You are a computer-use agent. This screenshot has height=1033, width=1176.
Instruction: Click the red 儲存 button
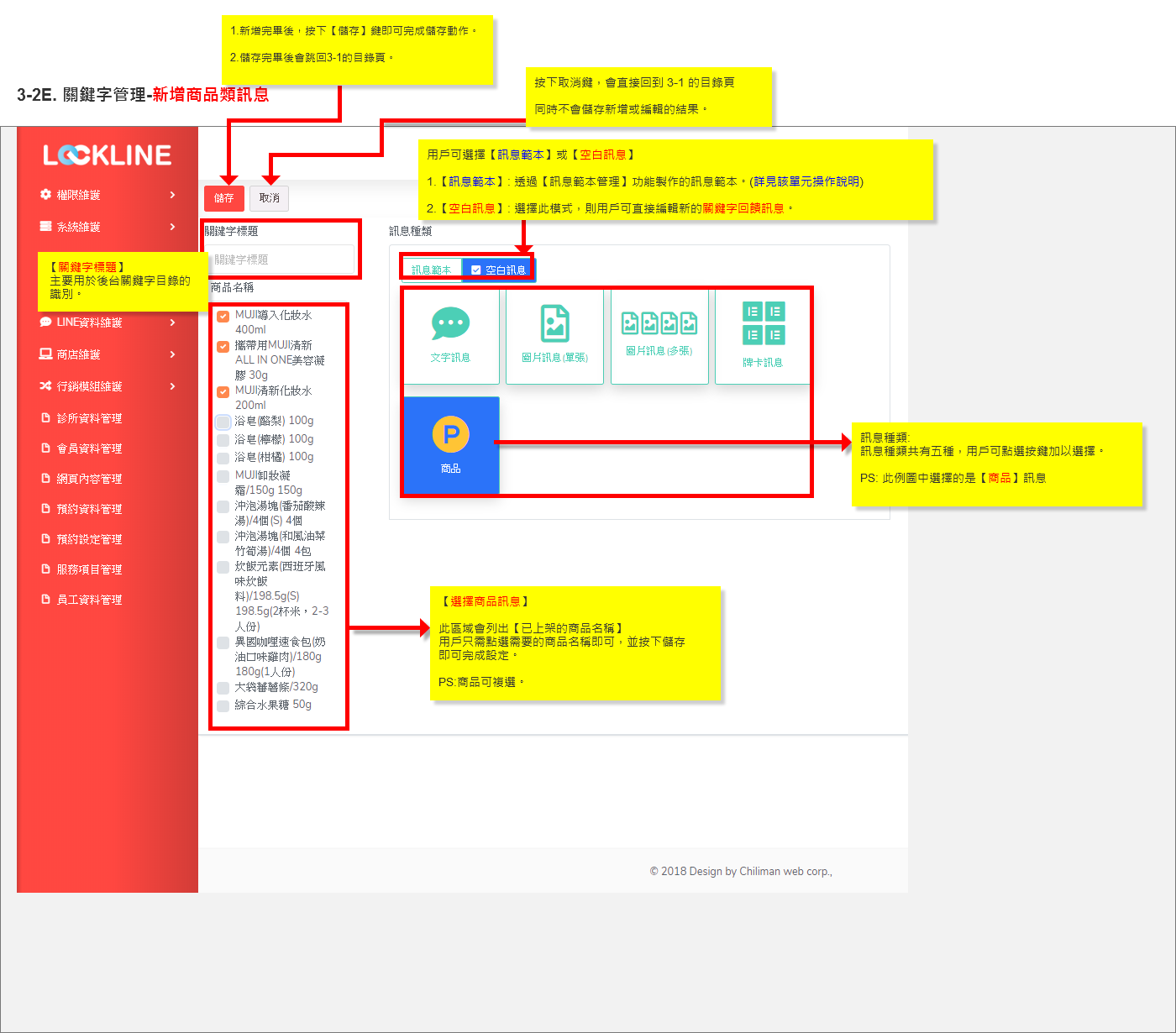[223, 198]
